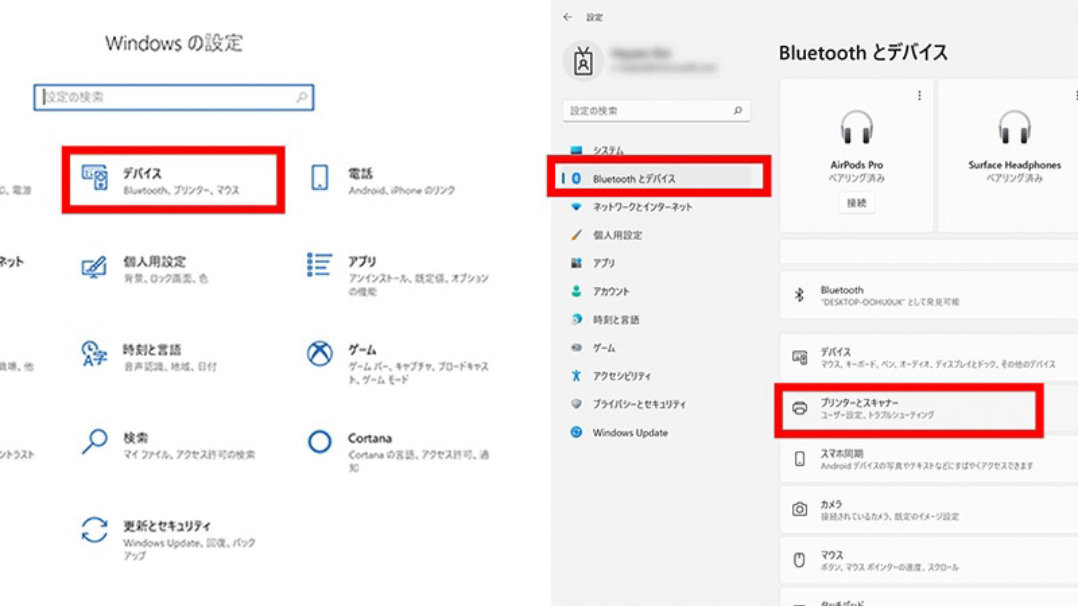The width and height of the screenshot is (1078, 606).
Task: Click the 'Windows の設定' title text
Action: point(174,43)
